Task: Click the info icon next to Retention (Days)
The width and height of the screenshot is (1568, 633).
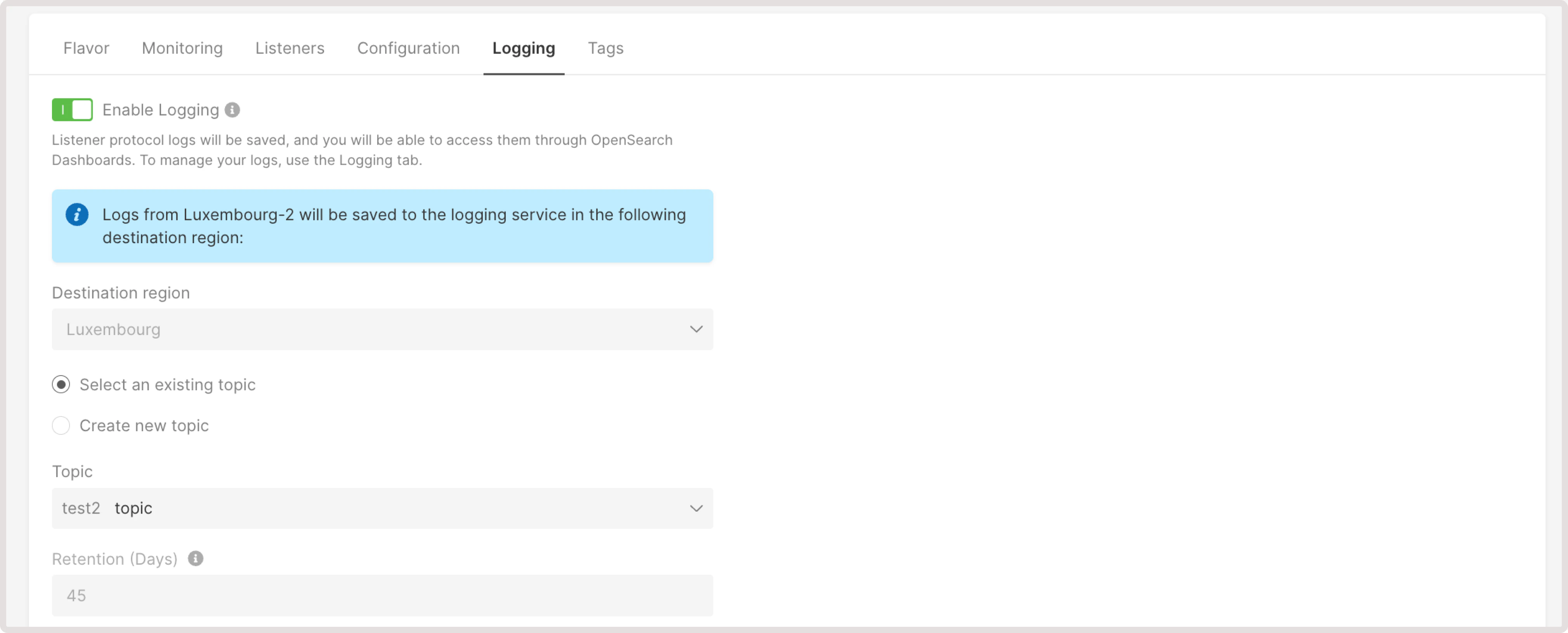Action: [x=196, y=559]
